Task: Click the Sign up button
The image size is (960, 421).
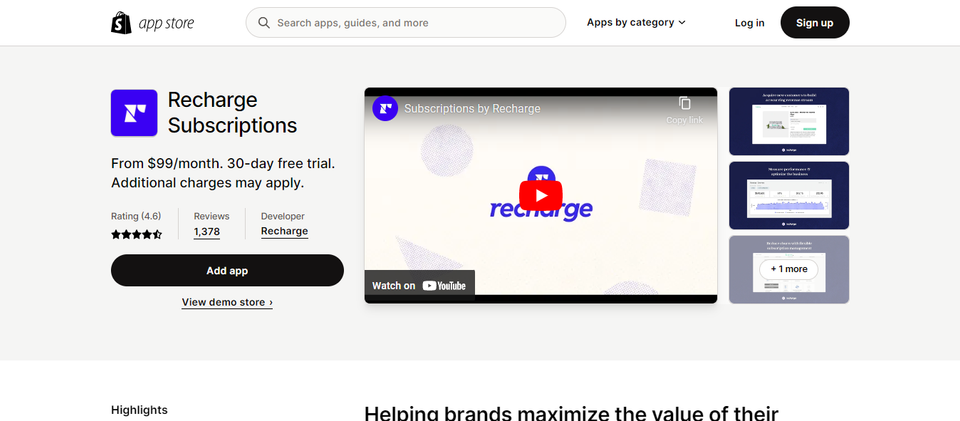Action: click(x=814, y=23)
